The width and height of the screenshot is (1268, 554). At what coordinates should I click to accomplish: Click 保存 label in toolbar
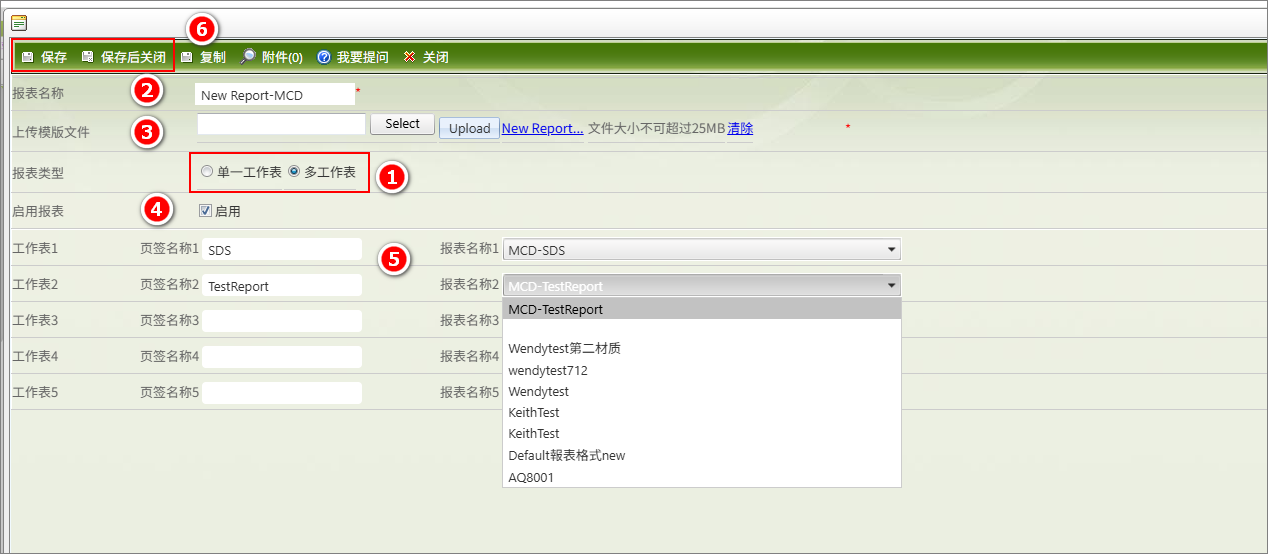54,57
